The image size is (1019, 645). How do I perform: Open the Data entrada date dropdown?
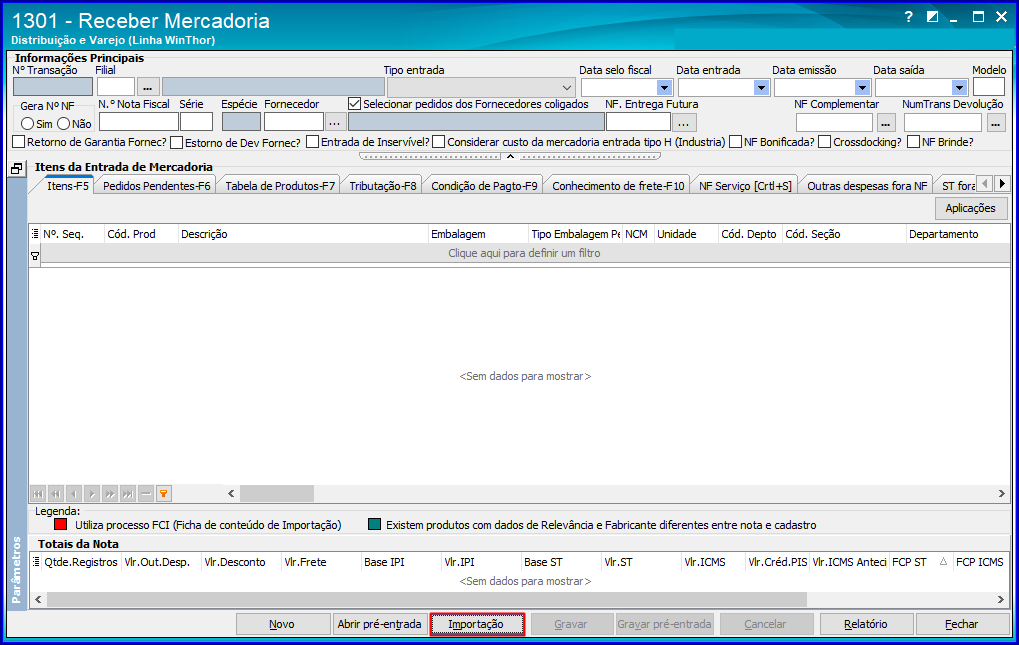[x=761, y=87]
